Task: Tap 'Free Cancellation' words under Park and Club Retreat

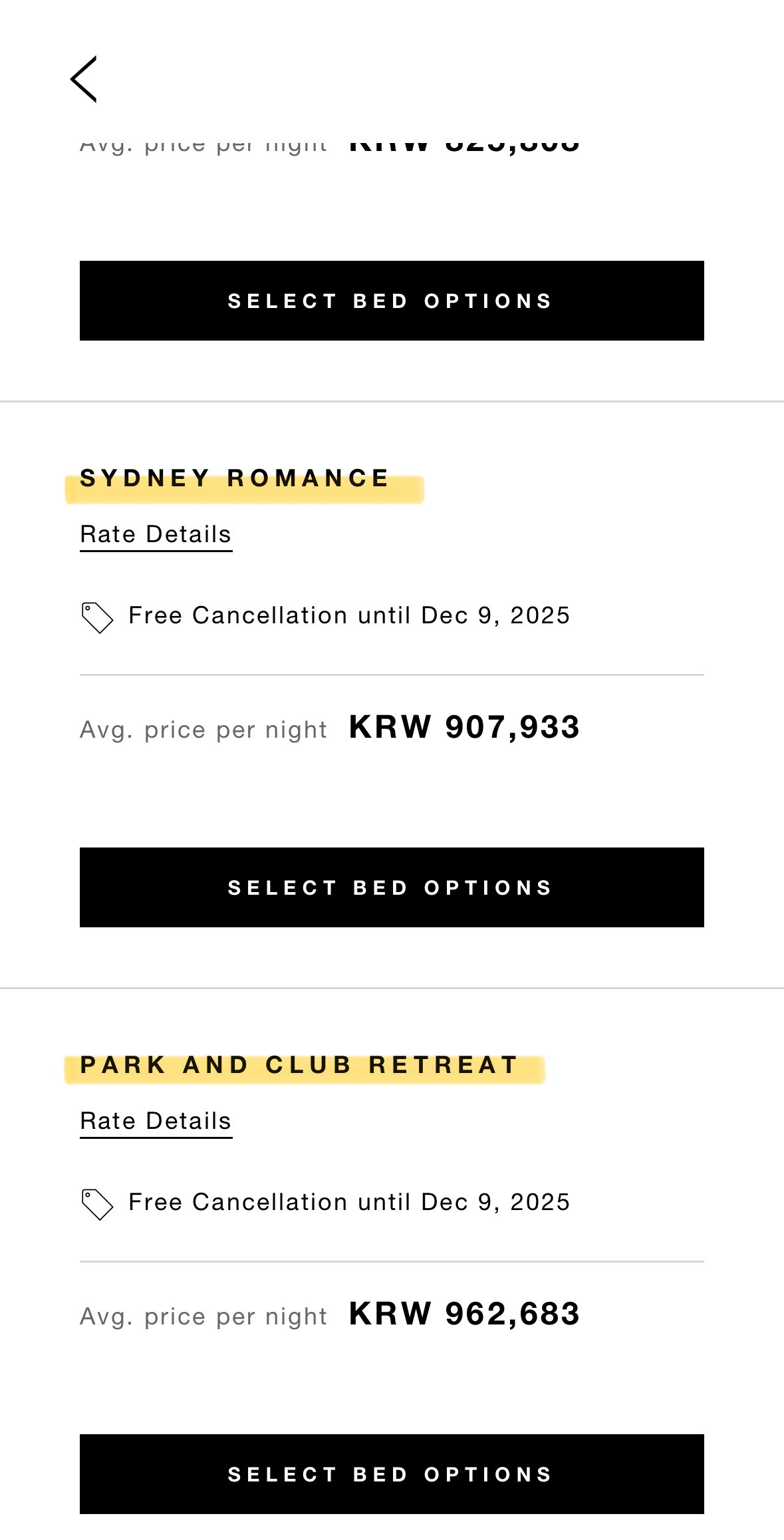Action: 237,1202
